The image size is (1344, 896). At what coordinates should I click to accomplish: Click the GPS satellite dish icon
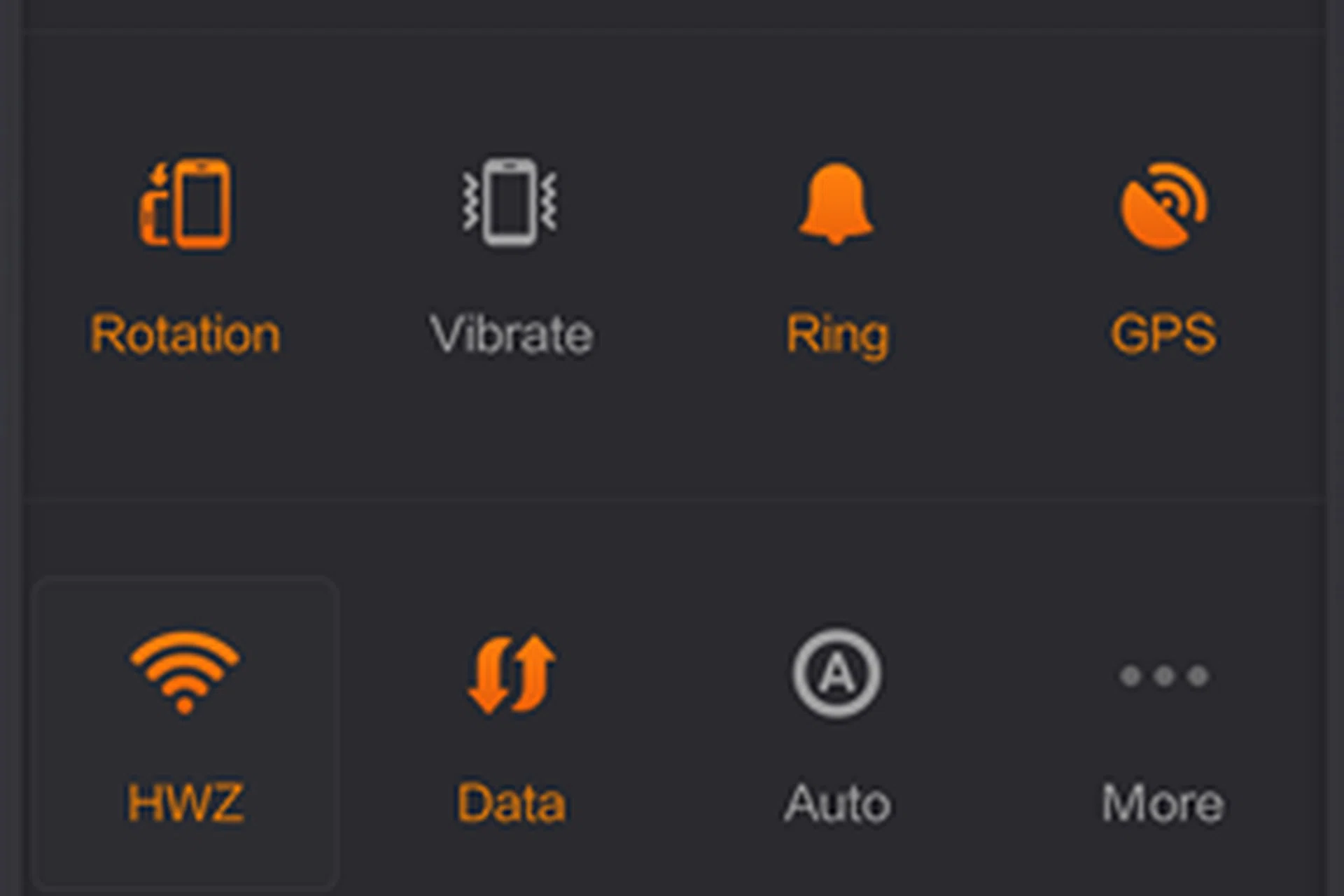pyautogui.click(x=1163, y=205)
